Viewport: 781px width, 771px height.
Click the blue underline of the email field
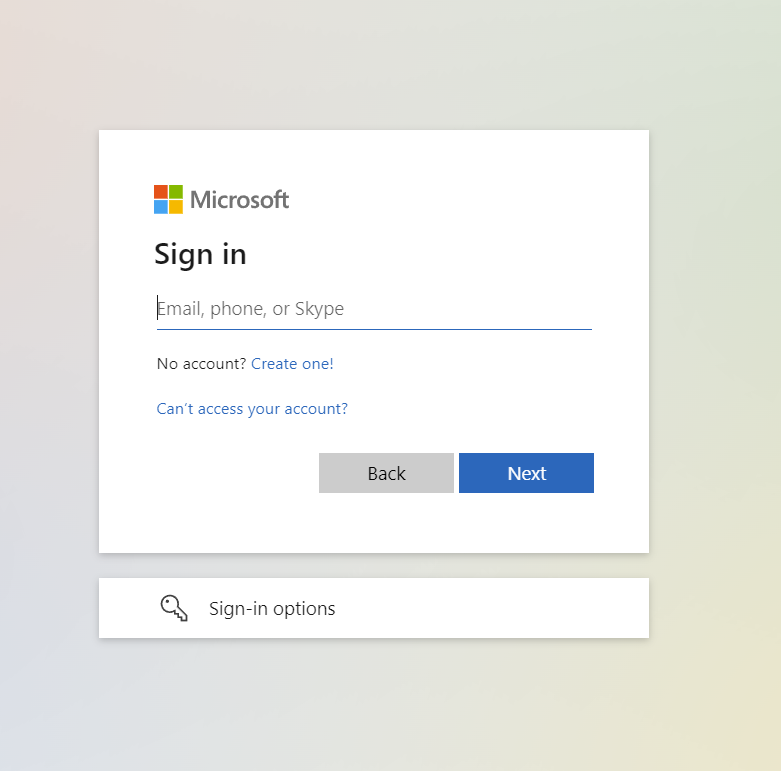pos(374,329)
